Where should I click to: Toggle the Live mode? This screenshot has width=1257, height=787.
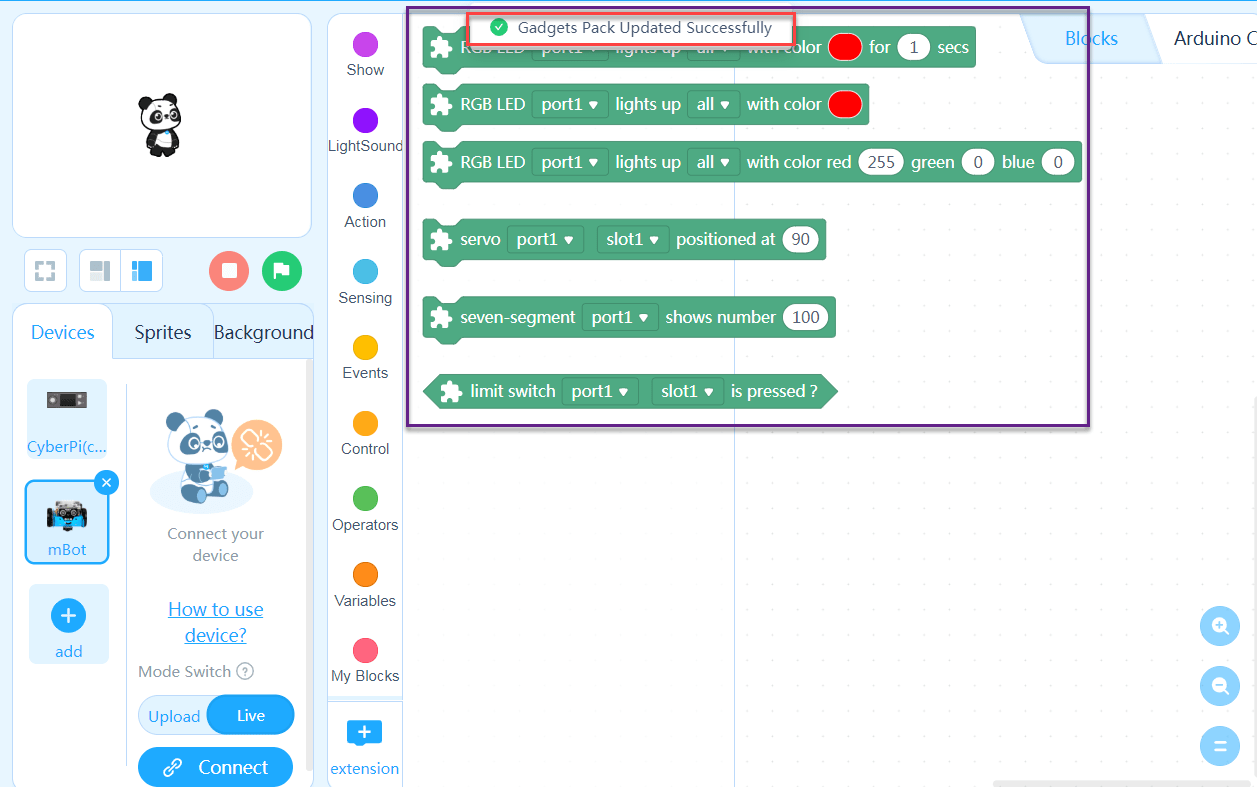250,715
